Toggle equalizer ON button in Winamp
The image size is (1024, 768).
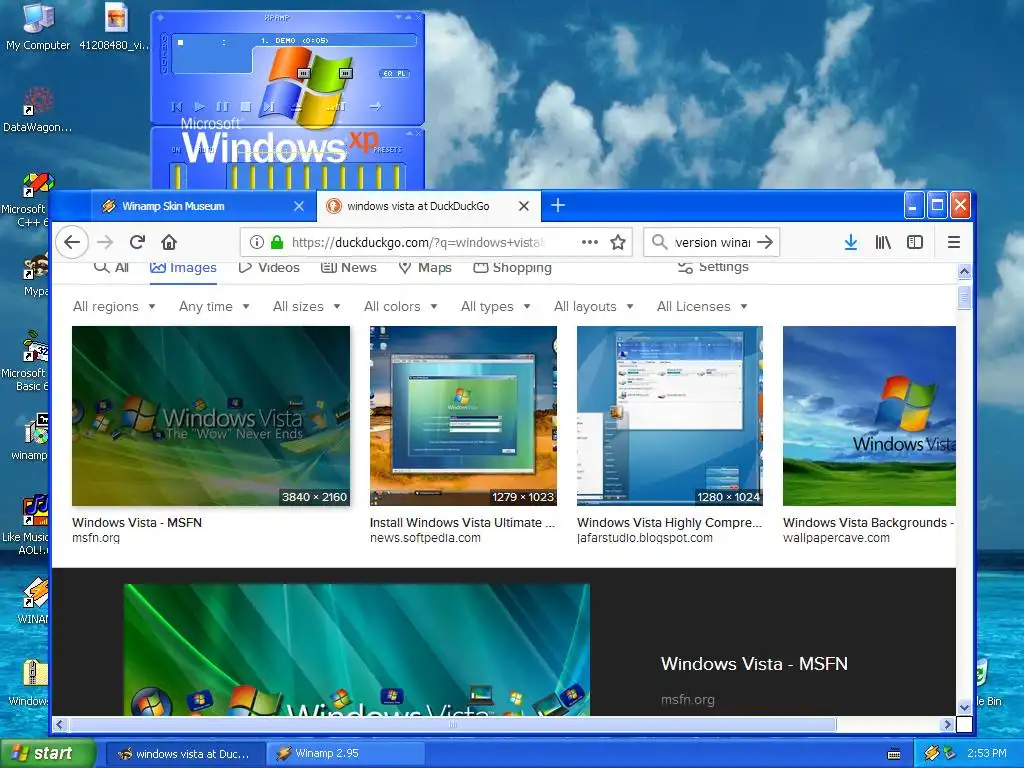pyautogui.click(x=176, y=150)
